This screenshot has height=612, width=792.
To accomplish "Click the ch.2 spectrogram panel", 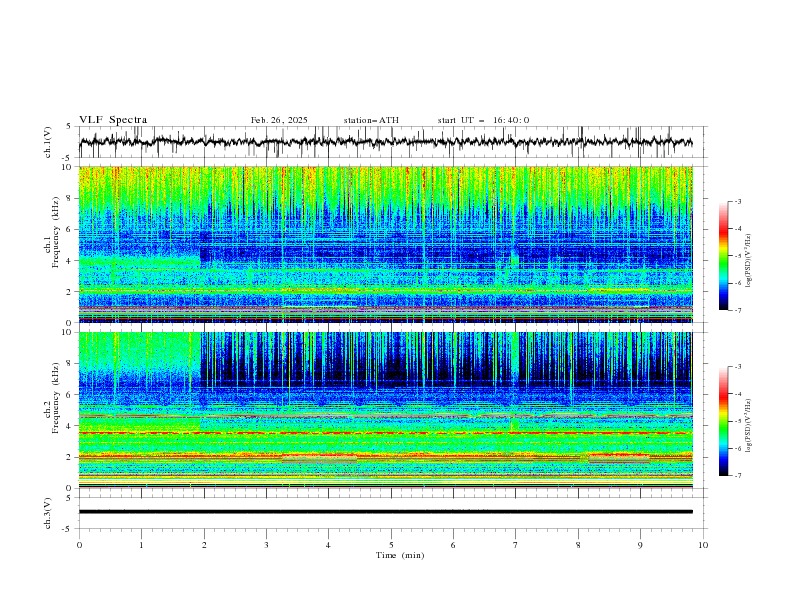I will (386, 410).
